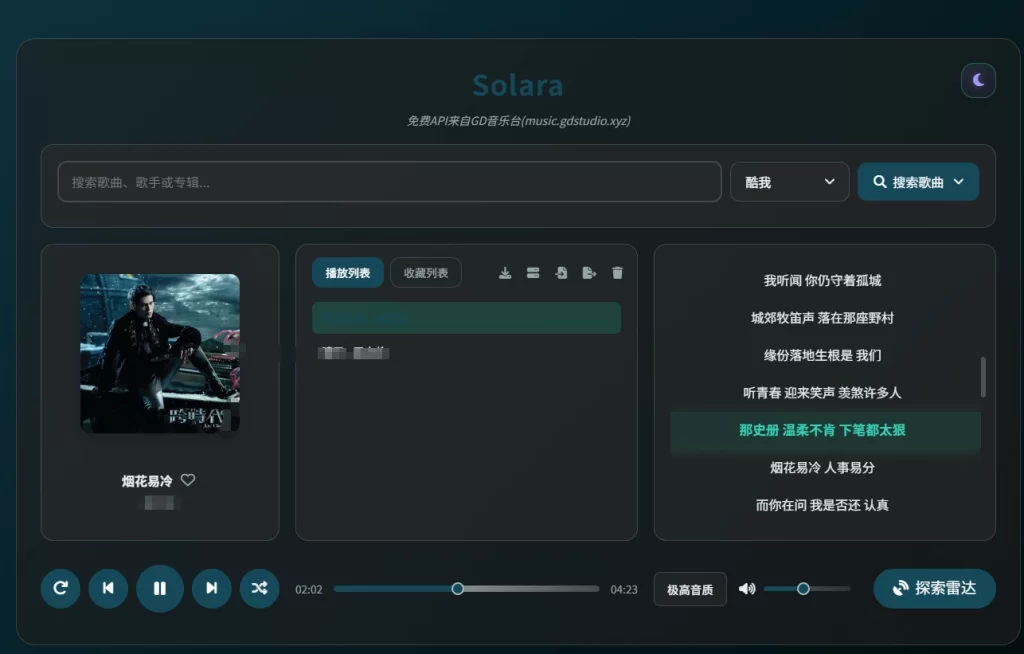Click the 探索雷达 button

click(x=934, y=589)
